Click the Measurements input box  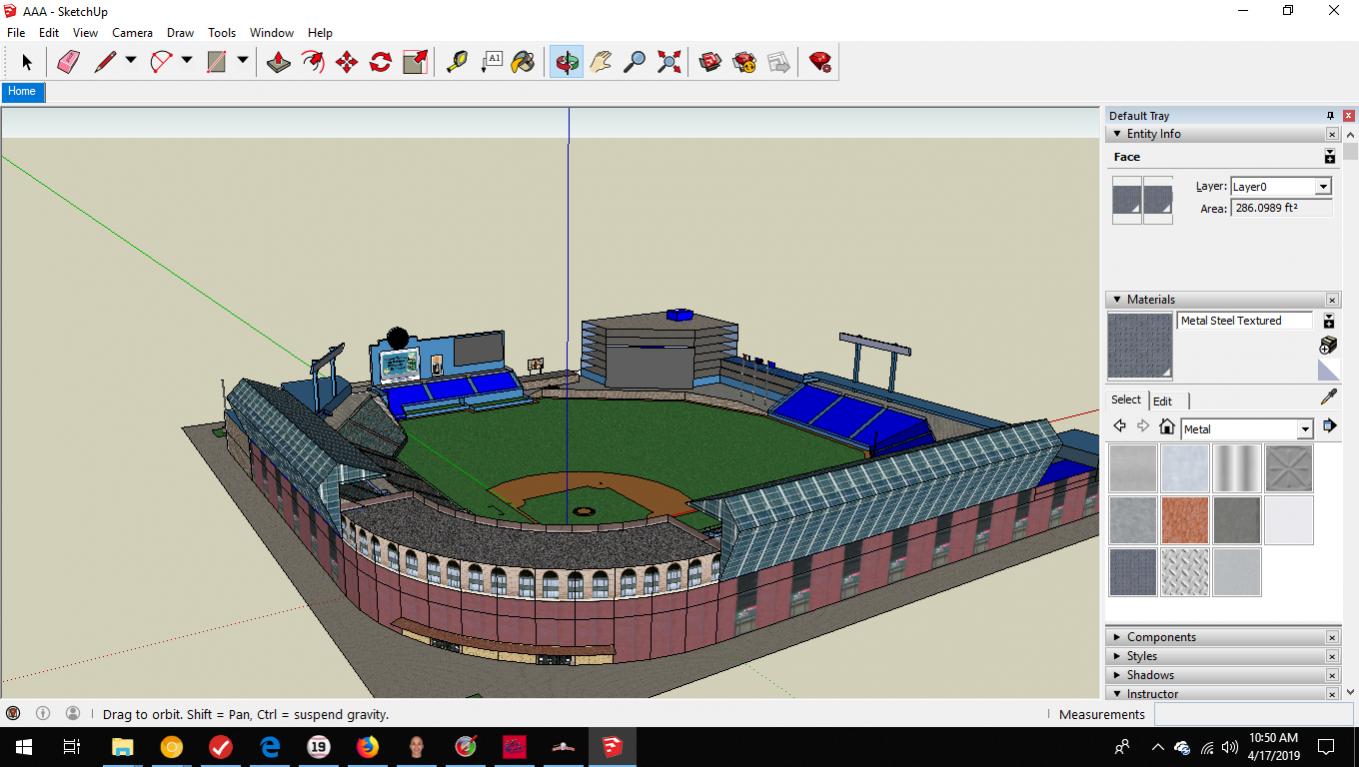(1253, 714)
